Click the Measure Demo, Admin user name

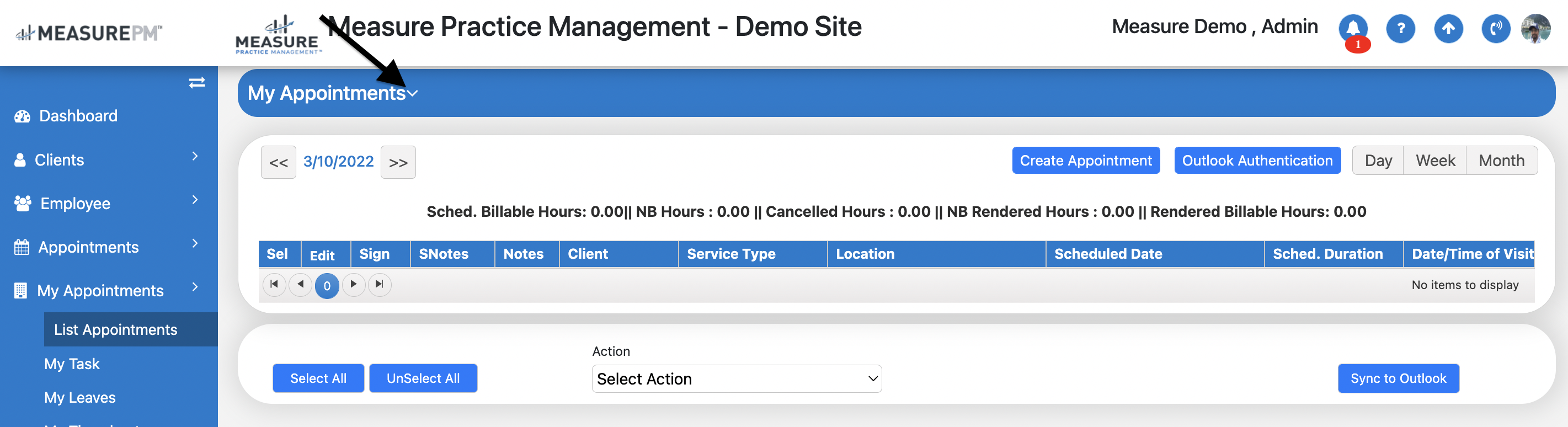coord(1214,27)
